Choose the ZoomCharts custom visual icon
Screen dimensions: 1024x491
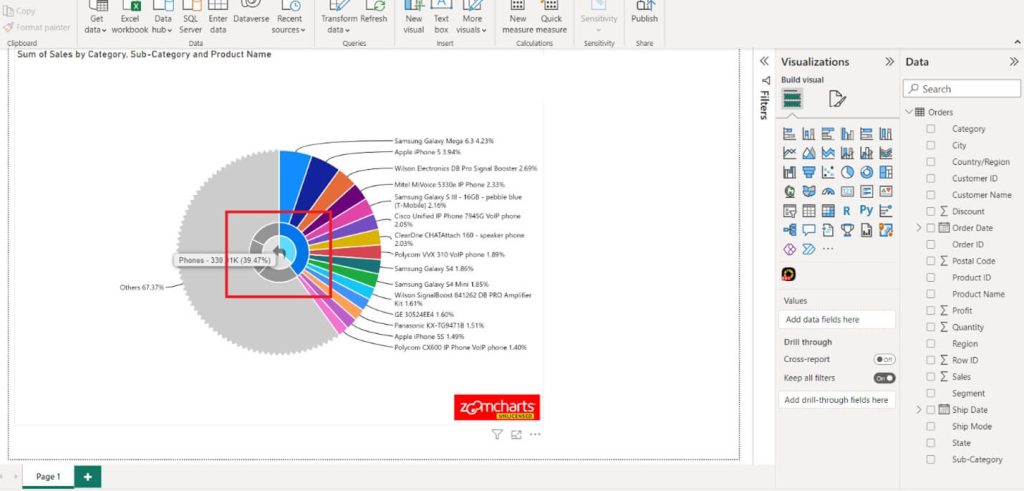[789, 275]
